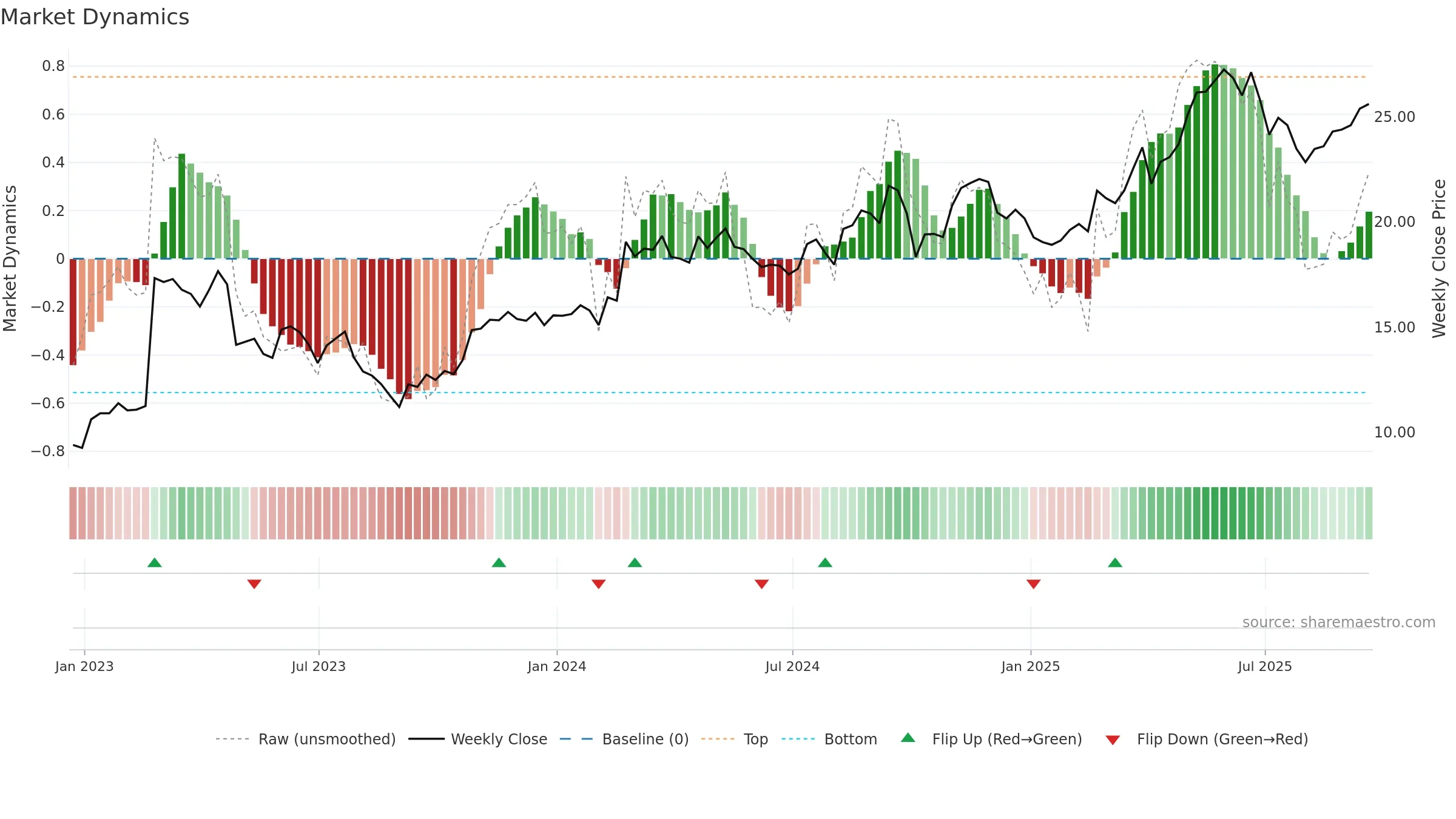The height and width of the screenshot is (819, 1456).
Task: Click the tallest dark green bar near mid-2025
Action: tap(1215, 161)
